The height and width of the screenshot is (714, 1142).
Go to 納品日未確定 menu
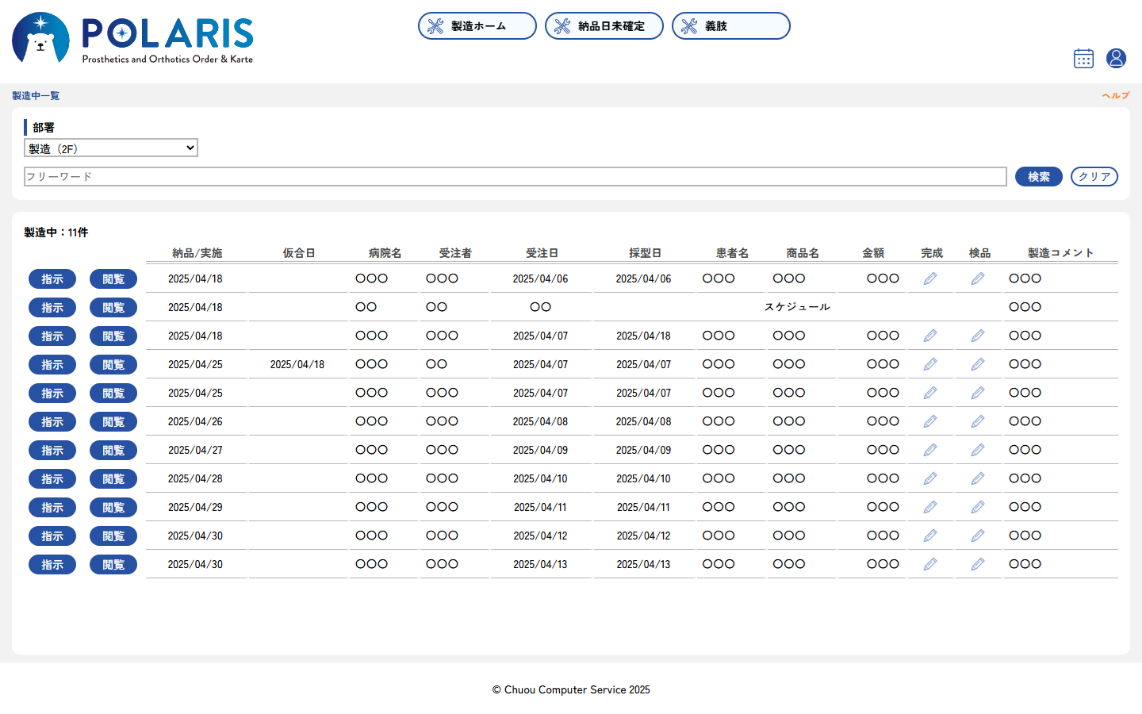604,26
